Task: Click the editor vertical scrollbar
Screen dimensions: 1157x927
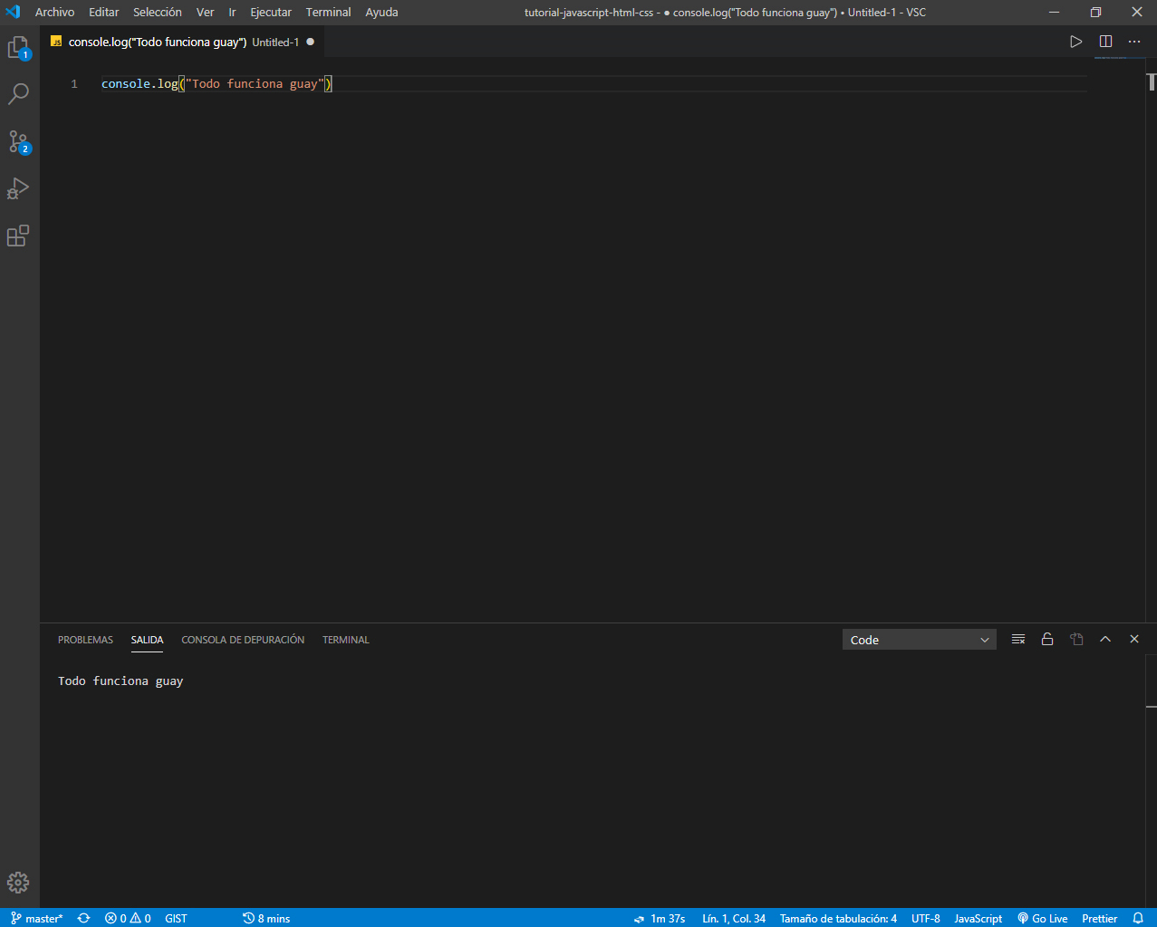Action: pyautogui.click(x=1151, y=340)
